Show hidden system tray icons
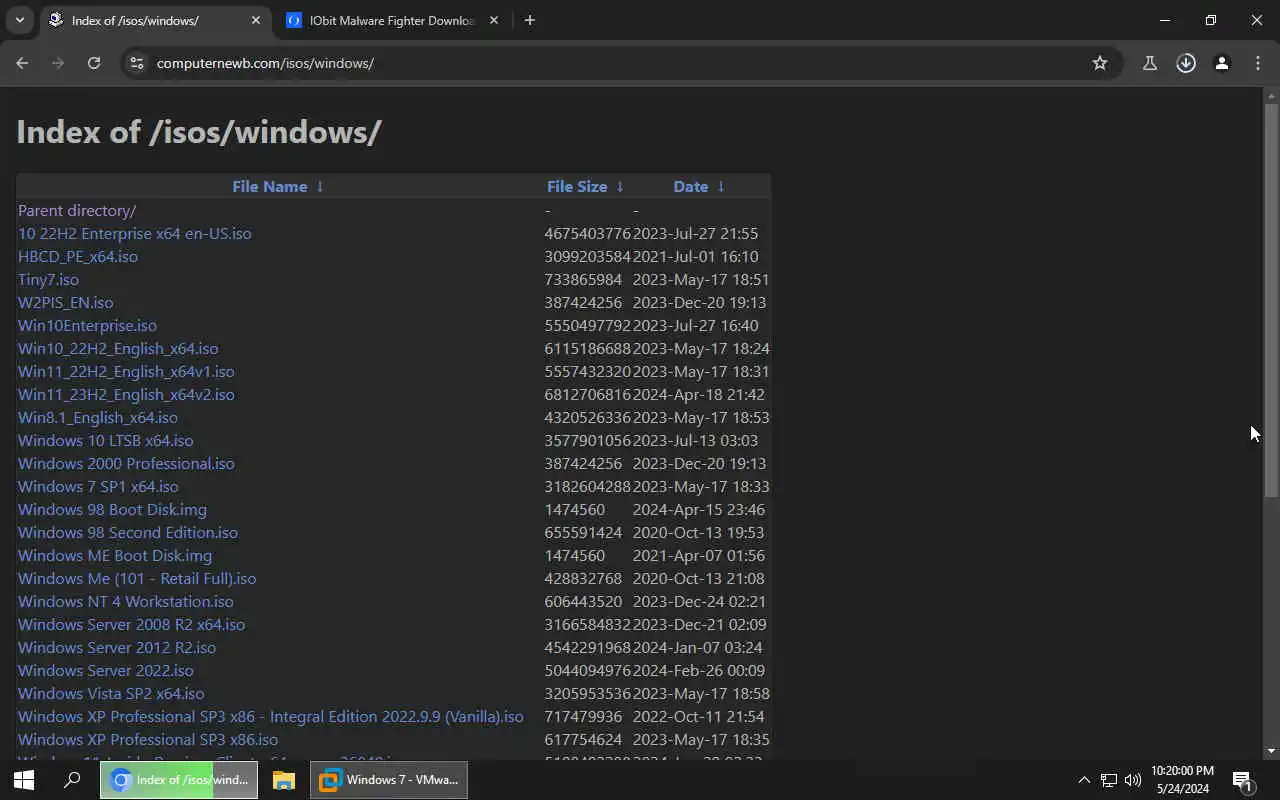 (x=1084, y=780)
